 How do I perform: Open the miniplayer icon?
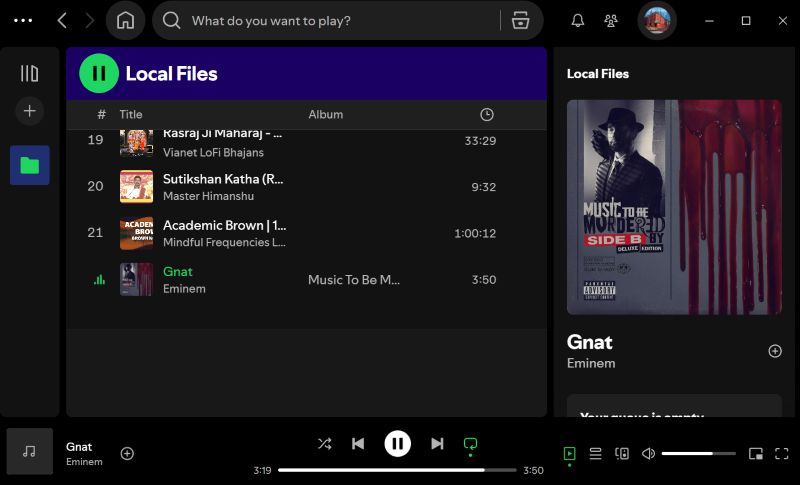[x=756, y=453]
